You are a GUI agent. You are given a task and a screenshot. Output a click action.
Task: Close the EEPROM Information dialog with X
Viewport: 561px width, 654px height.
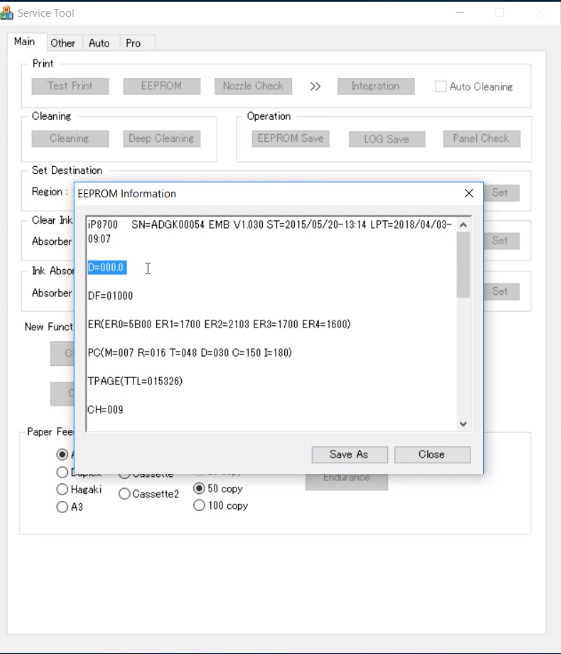[469, 193]
